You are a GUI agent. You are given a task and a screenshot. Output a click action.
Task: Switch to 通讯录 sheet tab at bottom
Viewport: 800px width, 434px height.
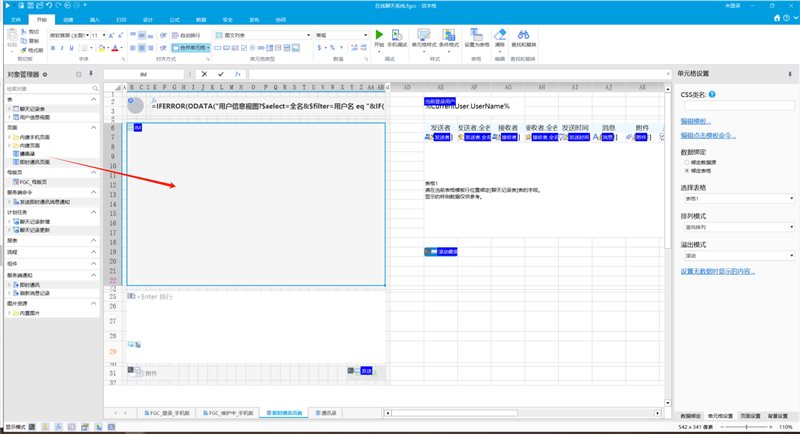[x=326, y=413]
